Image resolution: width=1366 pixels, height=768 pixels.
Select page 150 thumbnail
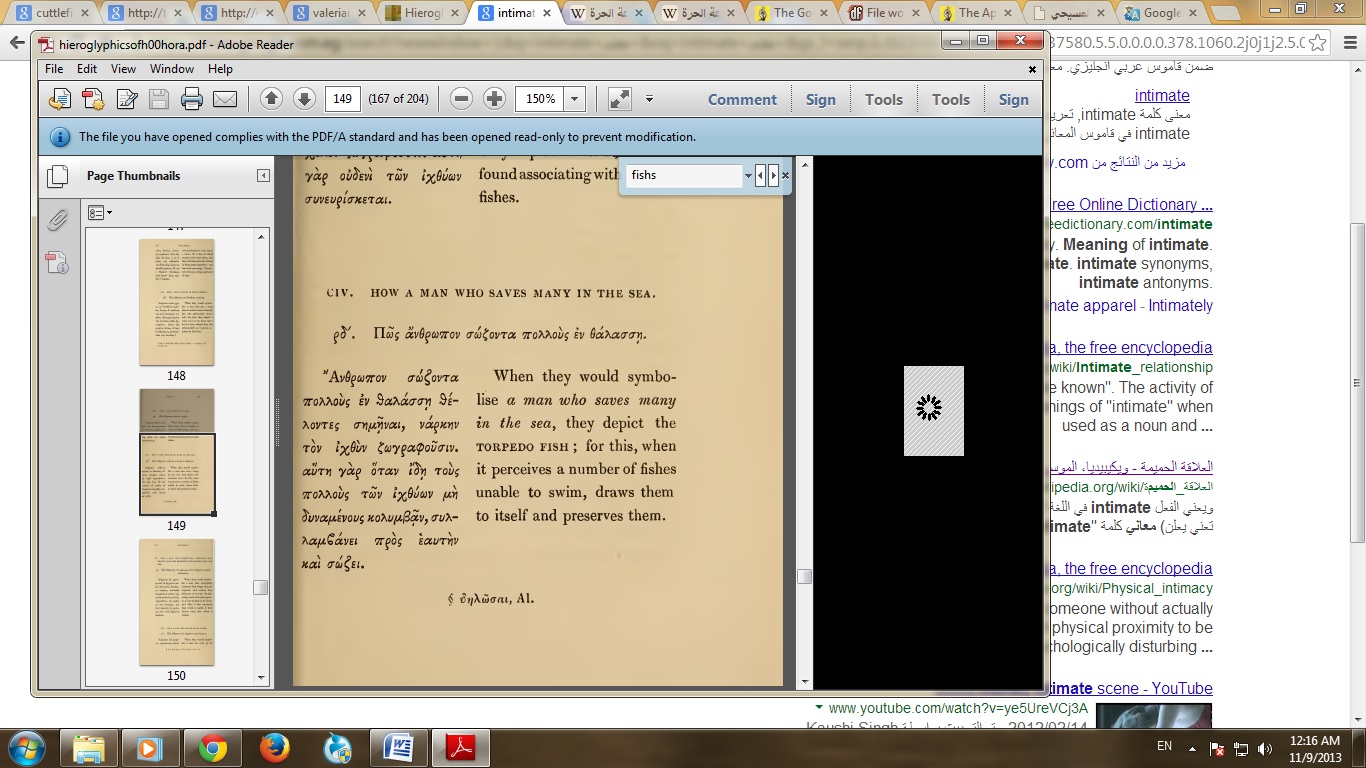[176, 602]
